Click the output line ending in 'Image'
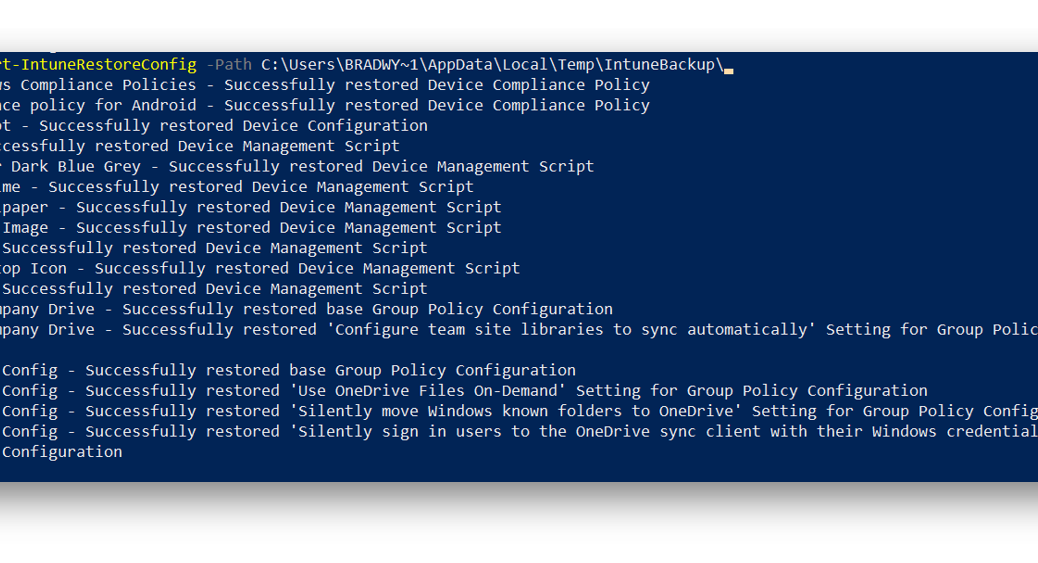This screenshot has width=1038, height=563. coord(251,228)
